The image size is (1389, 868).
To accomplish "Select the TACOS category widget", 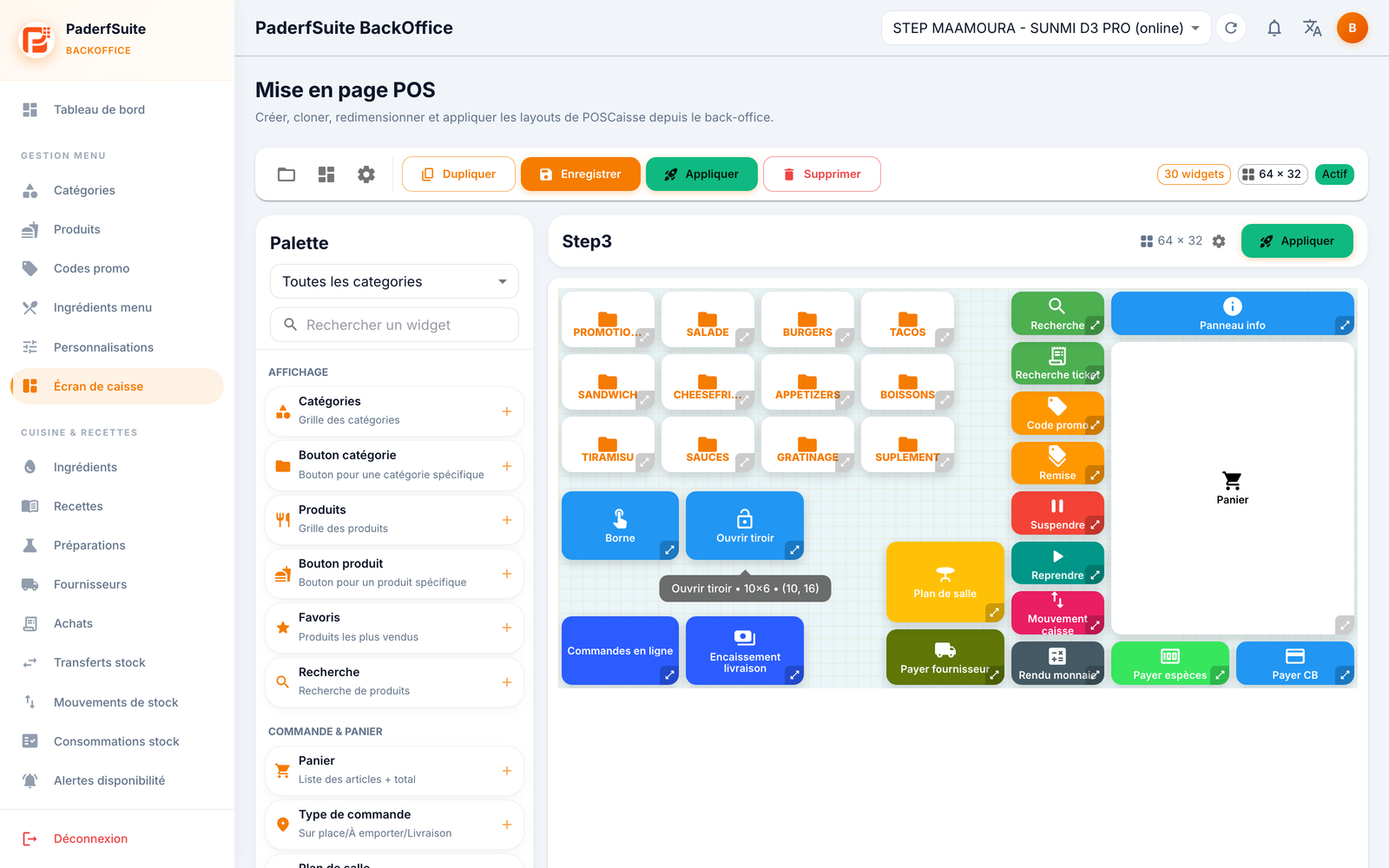I will (907, 319).
